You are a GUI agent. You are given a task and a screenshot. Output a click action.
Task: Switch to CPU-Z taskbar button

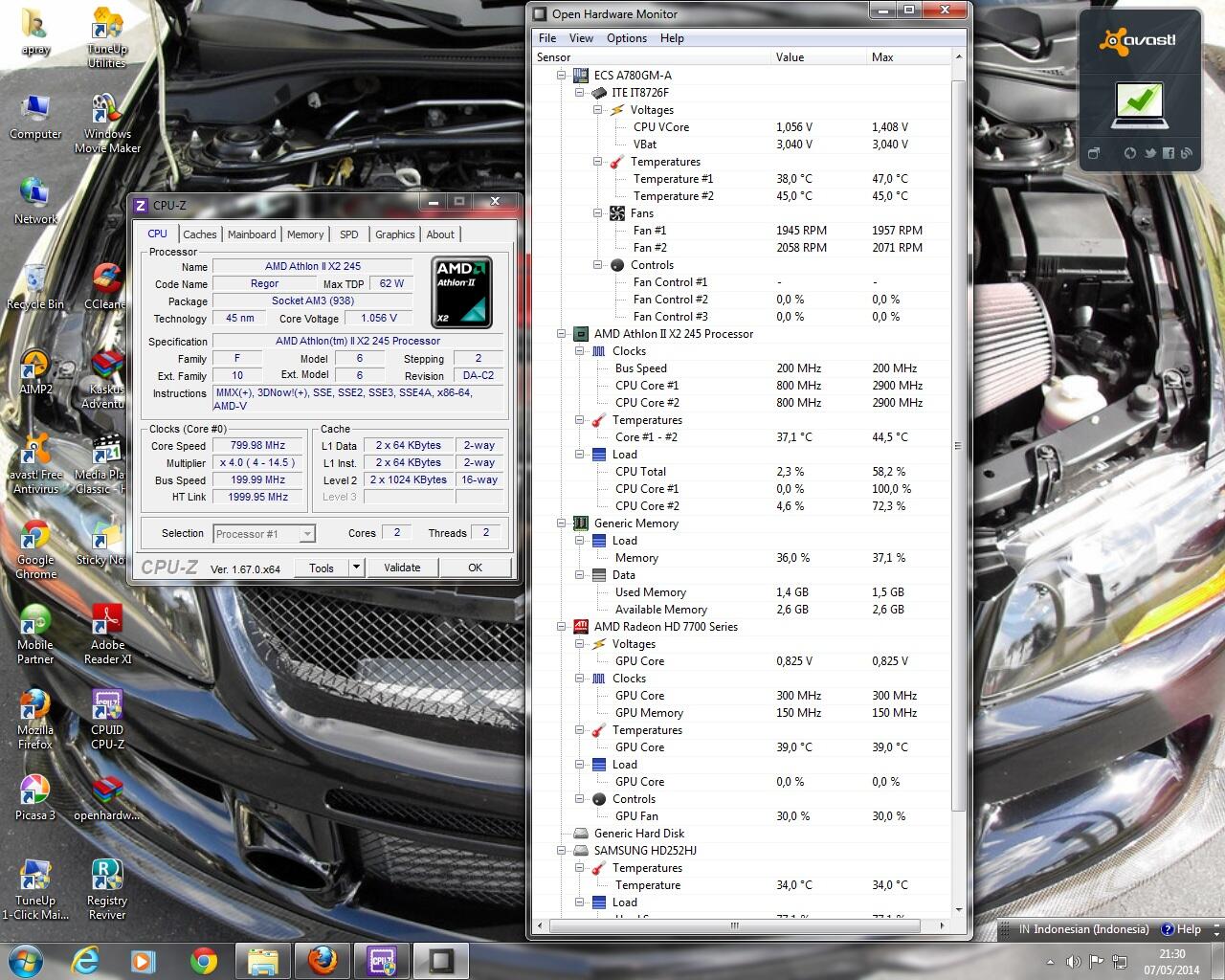[x=382, y=960]
